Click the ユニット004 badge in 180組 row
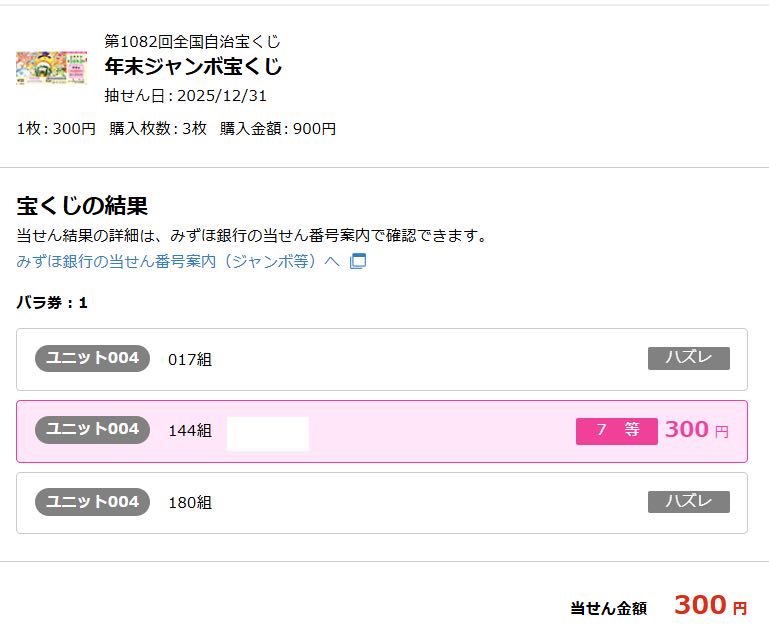 coord(93,502)
